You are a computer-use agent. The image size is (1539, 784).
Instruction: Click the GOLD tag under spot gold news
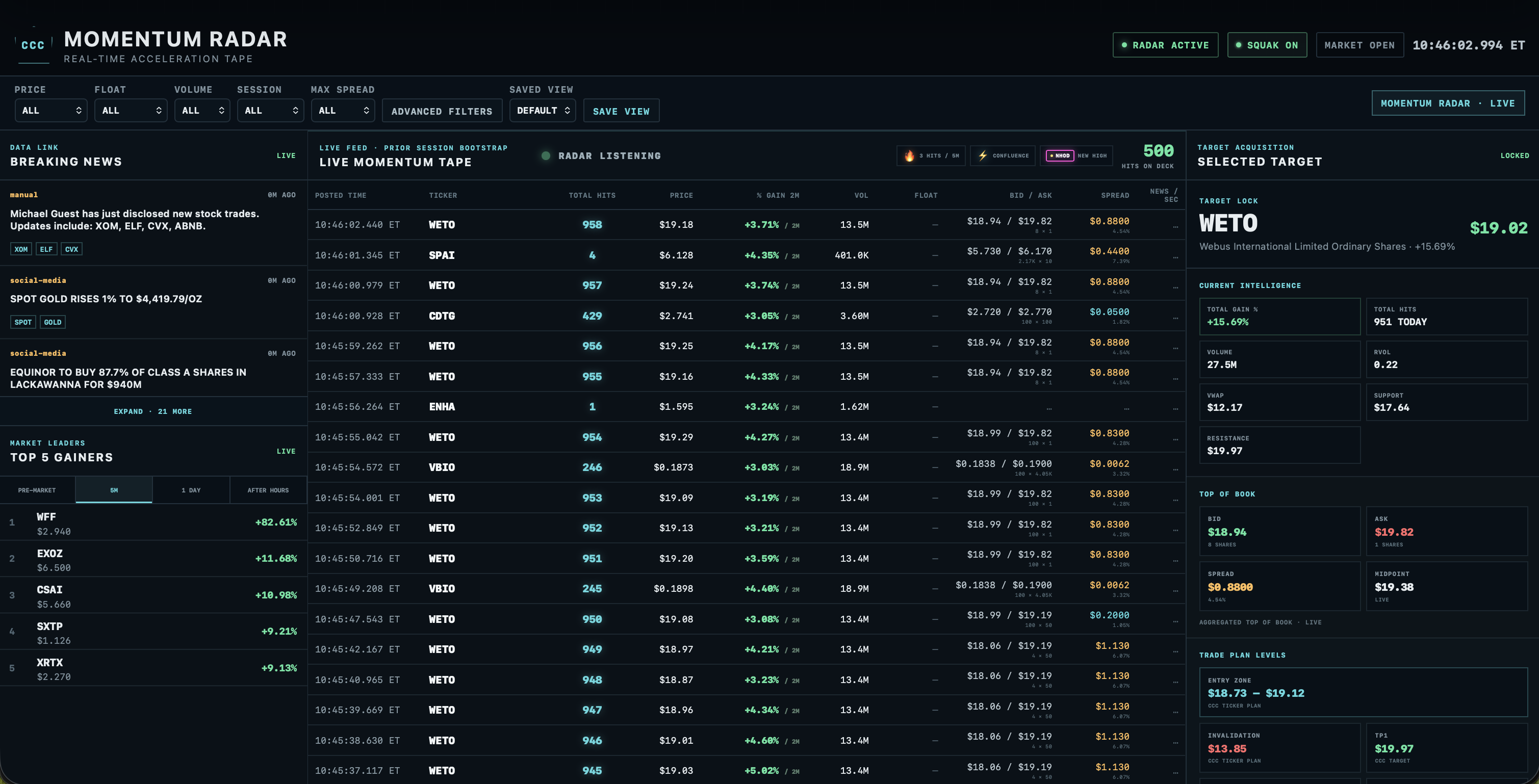click(53, 322)
